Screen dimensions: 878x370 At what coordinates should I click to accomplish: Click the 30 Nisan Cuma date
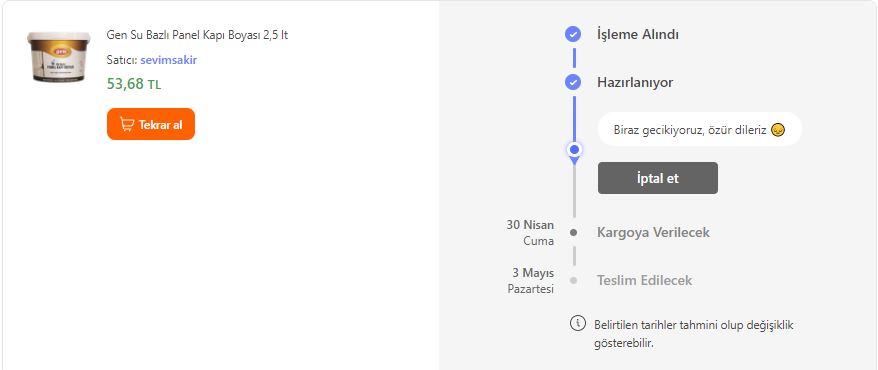coord(530,233)
